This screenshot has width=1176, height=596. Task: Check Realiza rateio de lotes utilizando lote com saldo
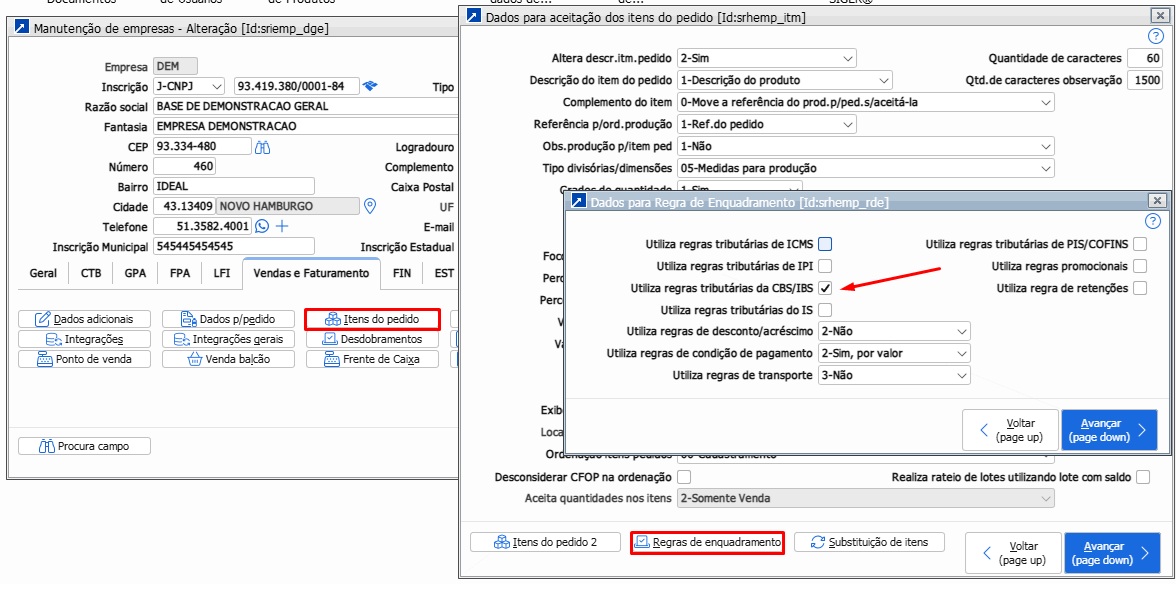(x=1143, y=478)
